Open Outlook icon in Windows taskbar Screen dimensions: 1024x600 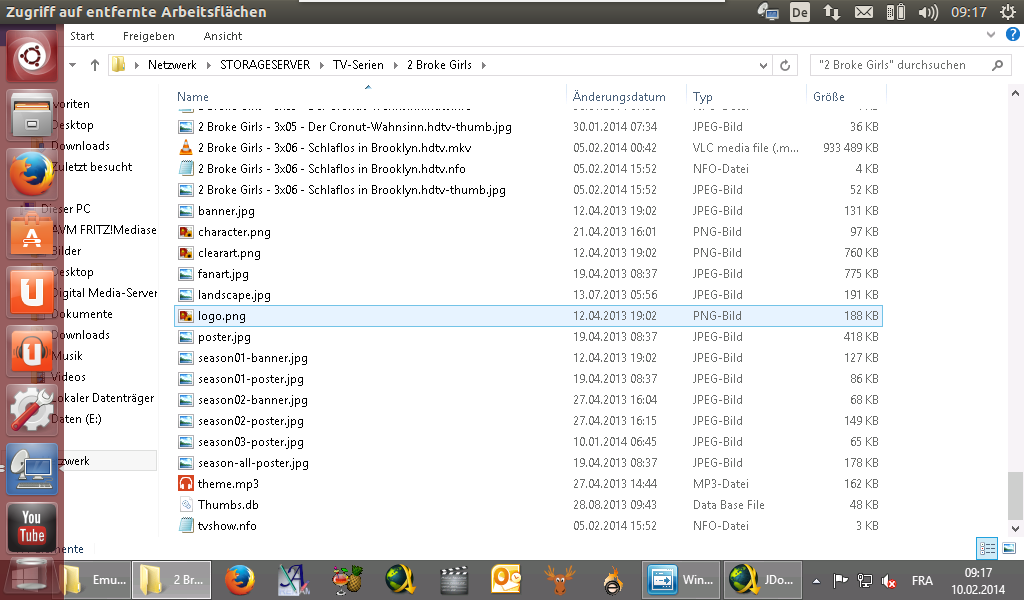click(x=506, y=580)
